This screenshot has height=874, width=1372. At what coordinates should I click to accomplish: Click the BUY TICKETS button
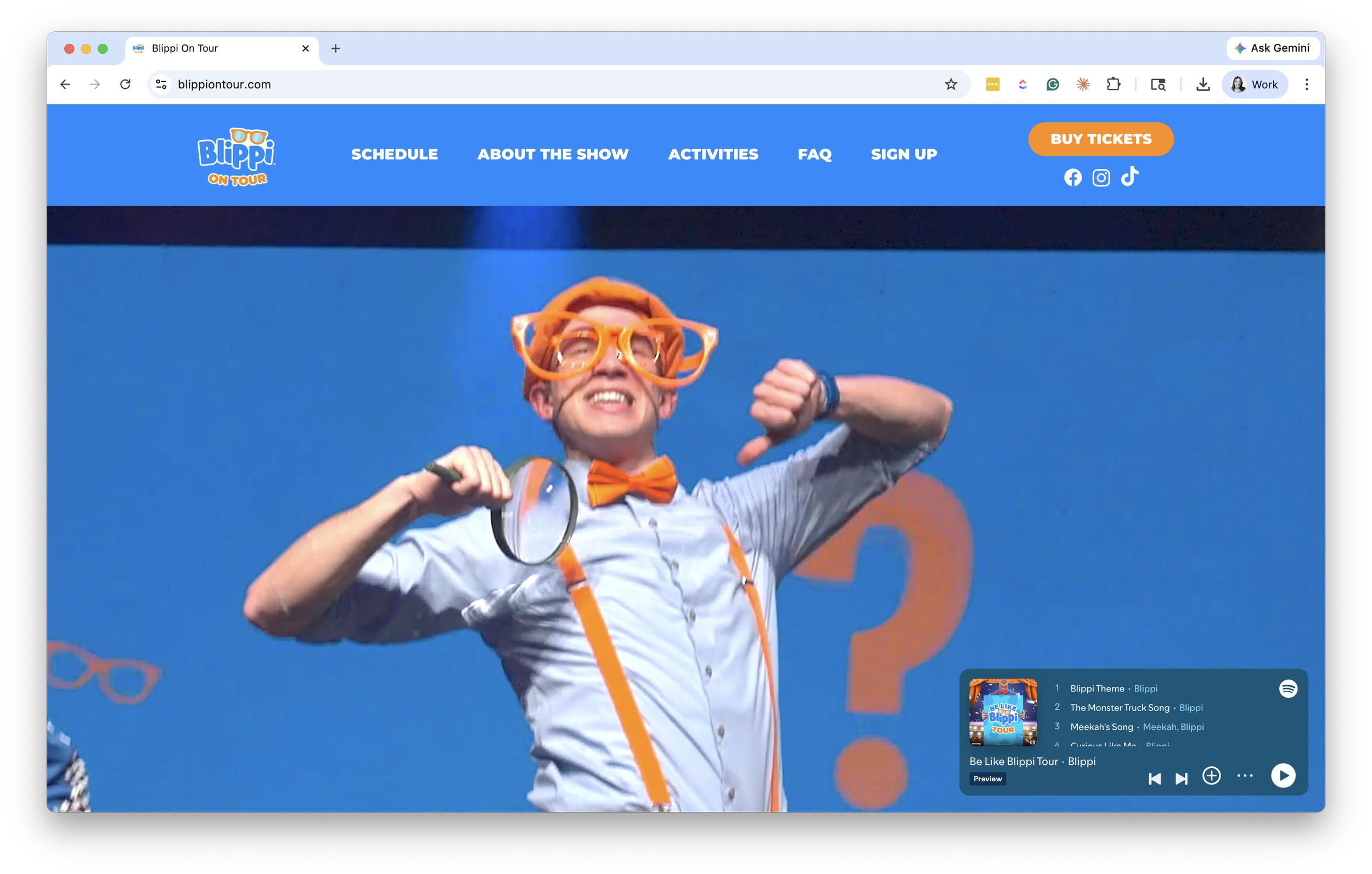(x=1100, y=139)
